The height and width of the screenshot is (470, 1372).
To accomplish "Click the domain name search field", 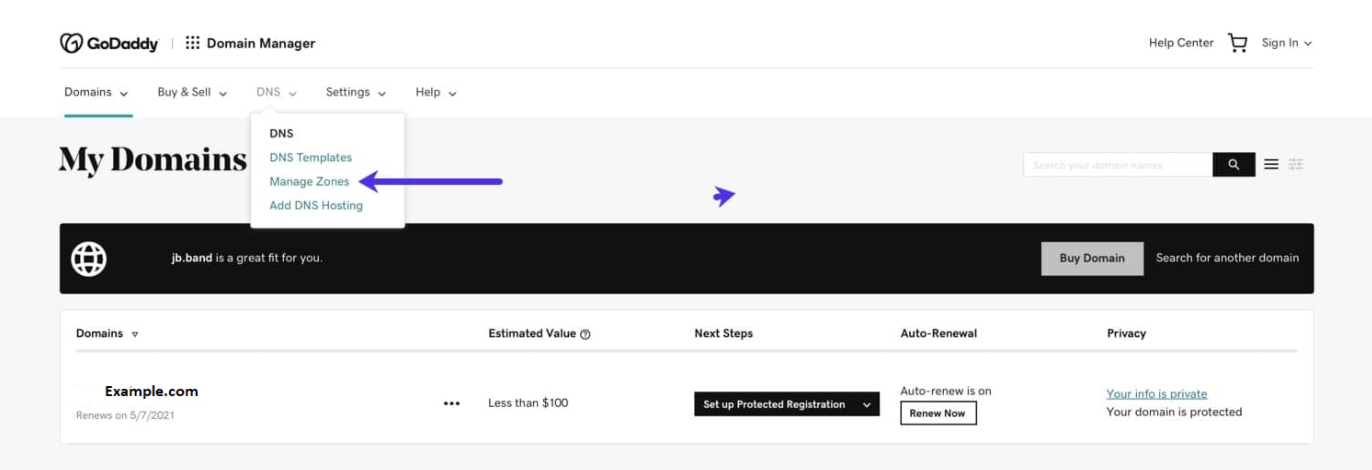I will click(1117, 165).
